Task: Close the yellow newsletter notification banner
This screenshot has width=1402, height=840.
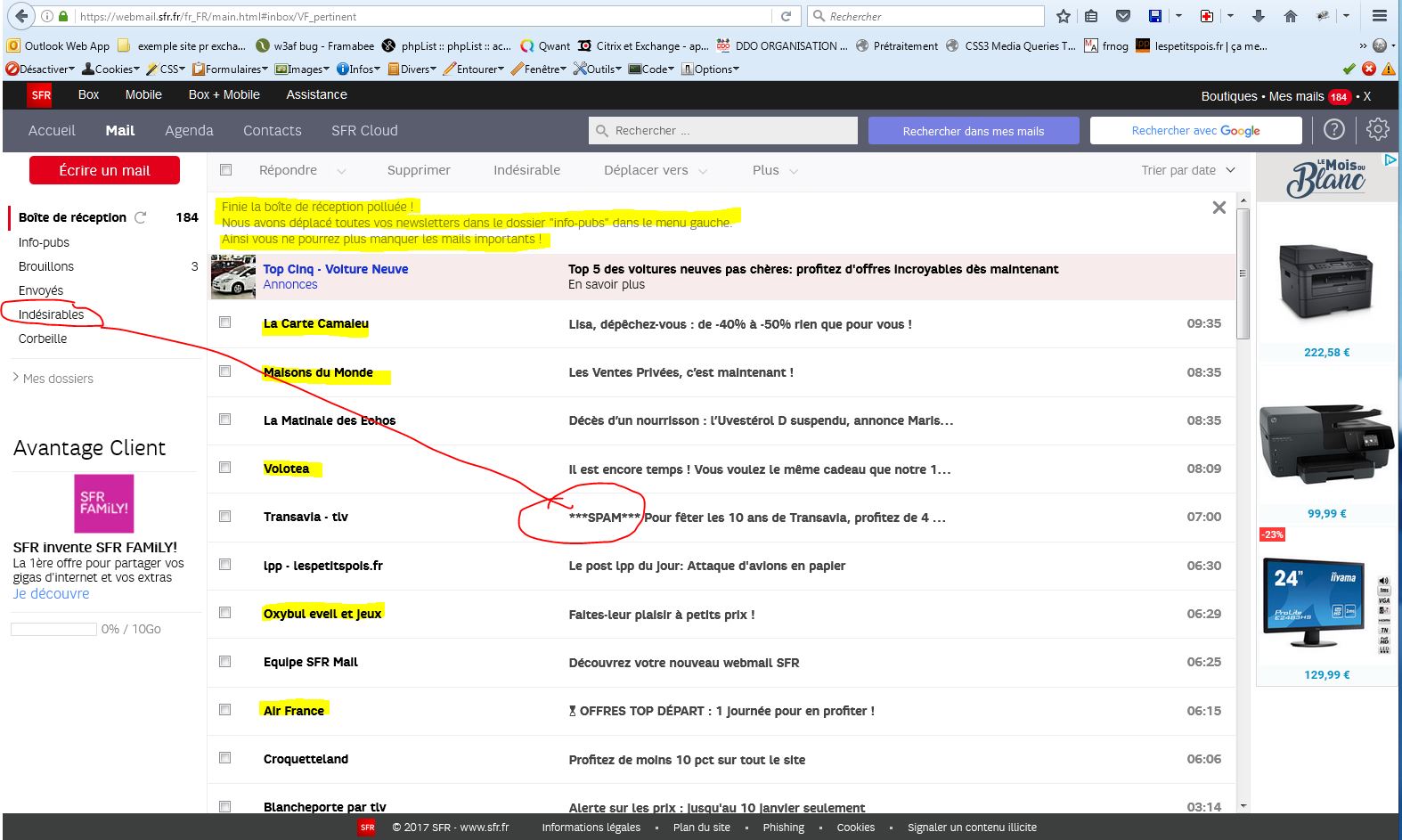Action: 1219,208
